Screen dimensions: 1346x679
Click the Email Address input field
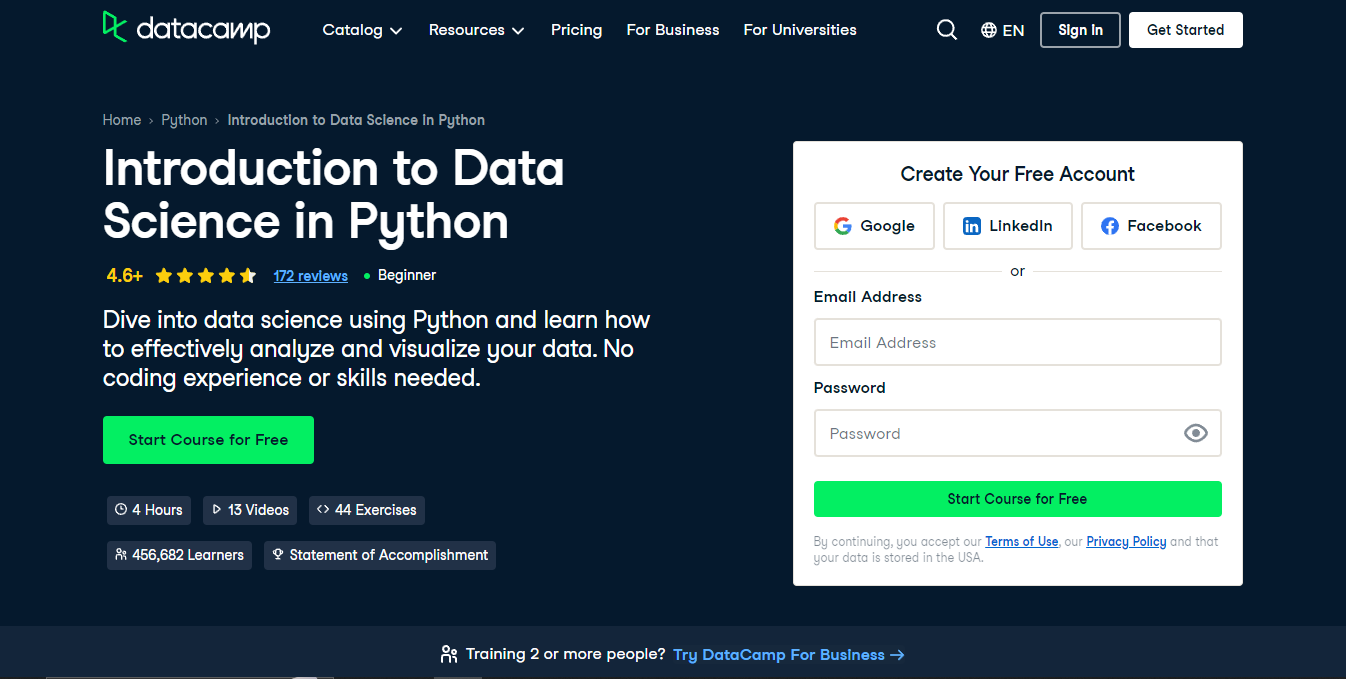1017,342
